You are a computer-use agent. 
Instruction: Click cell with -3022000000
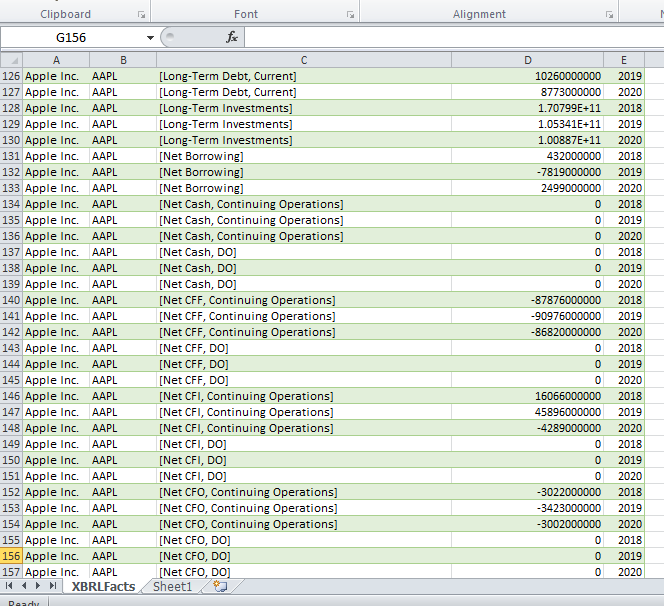pos(528,492)
